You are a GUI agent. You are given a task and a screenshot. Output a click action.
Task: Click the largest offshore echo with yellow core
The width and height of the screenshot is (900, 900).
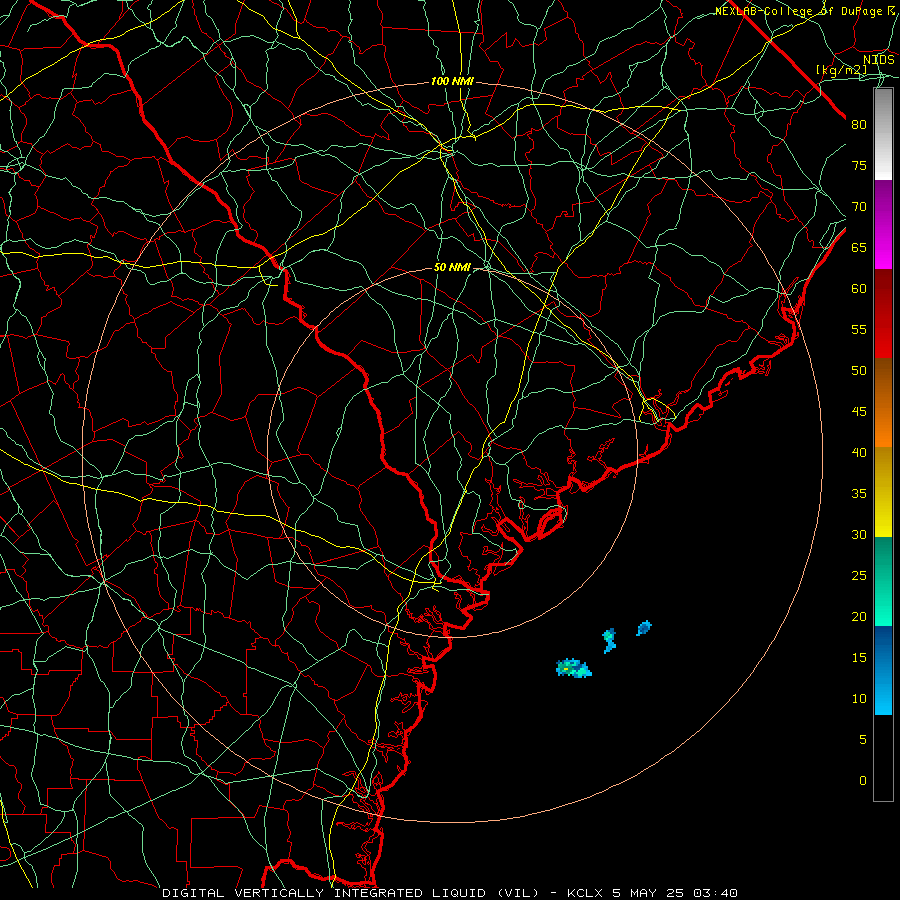573,668
